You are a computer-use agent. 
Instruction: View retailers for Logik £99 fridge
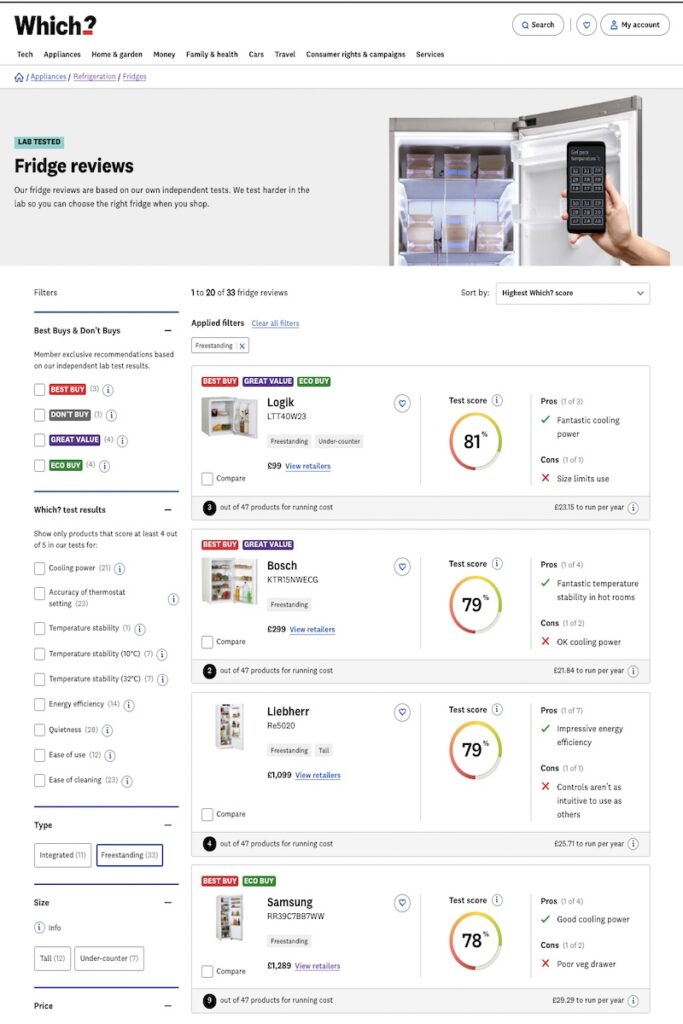click(x=308, y=466)
